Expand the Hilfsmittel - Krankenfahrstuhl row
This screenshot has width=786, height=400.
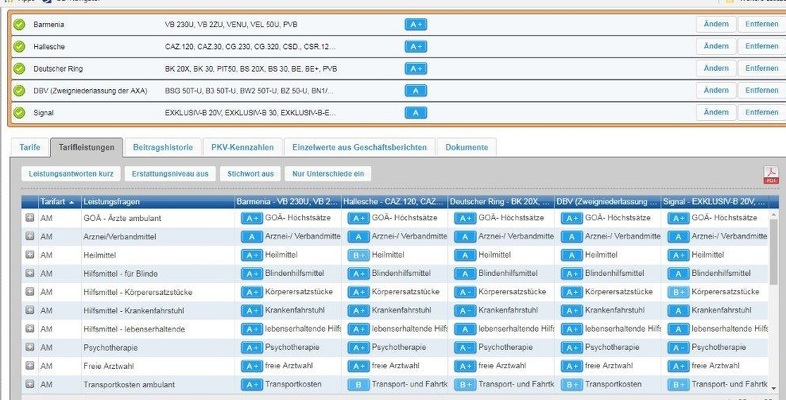(x=30, y=310)
